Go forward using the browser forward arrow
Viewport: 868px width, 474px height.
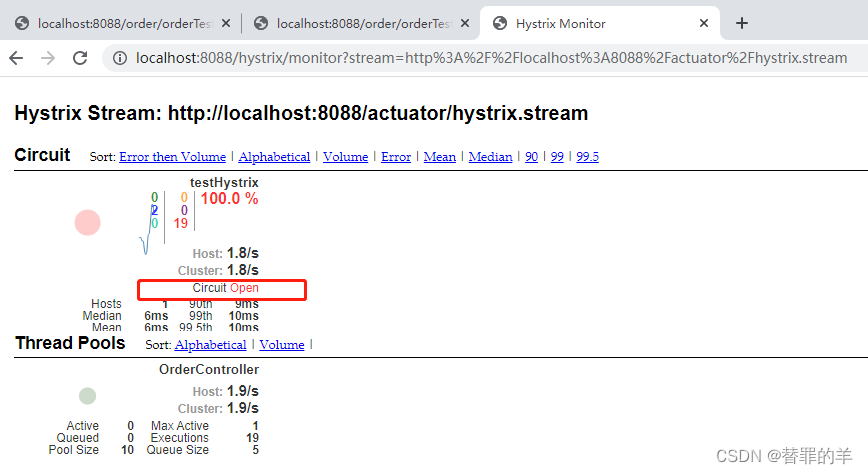(48, 58)
